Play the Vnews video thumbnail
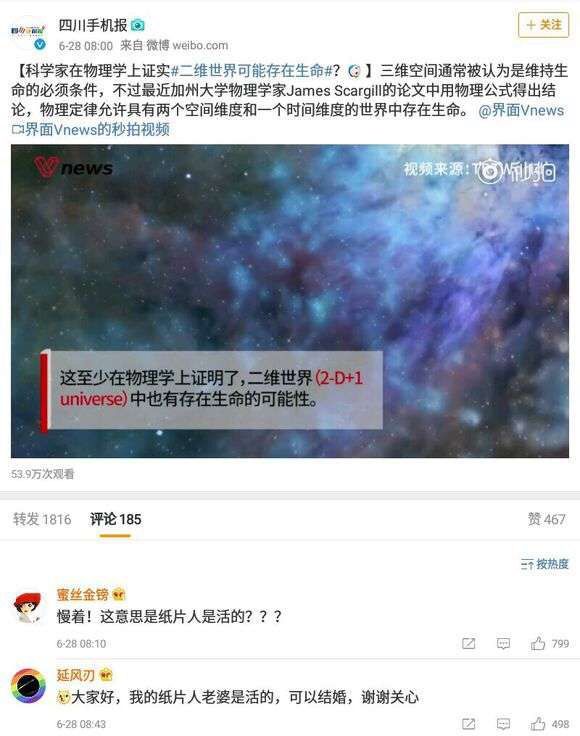This screenshot has height=736, width=580. coord(290,301)
